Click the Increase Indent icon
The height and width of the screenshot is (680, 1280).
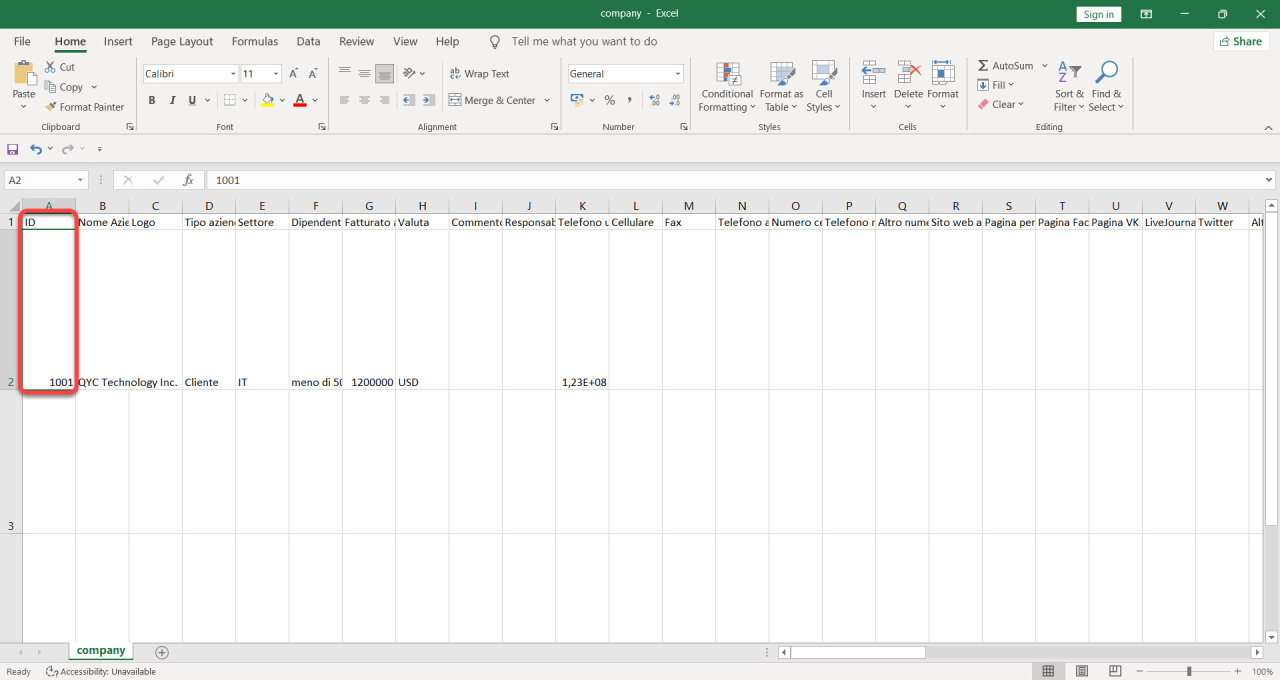(429, 100)
